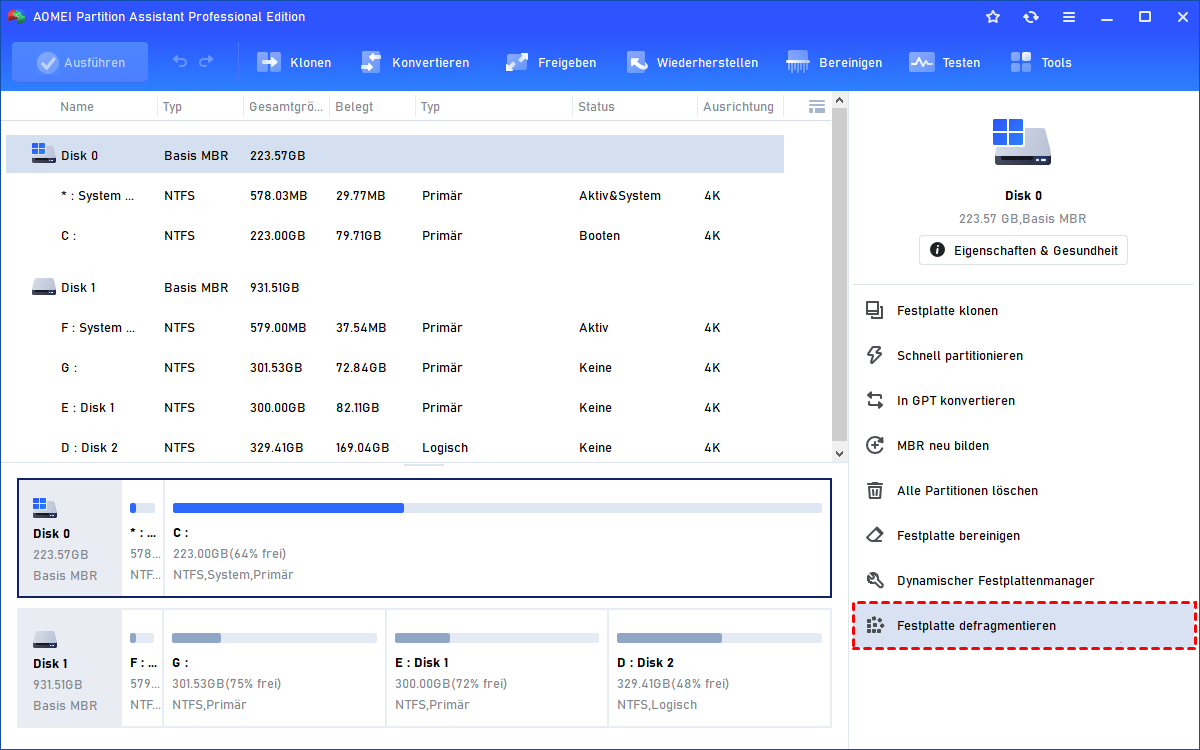
Task: Sort by the Name column header
Action: click(x=77, y=106)
